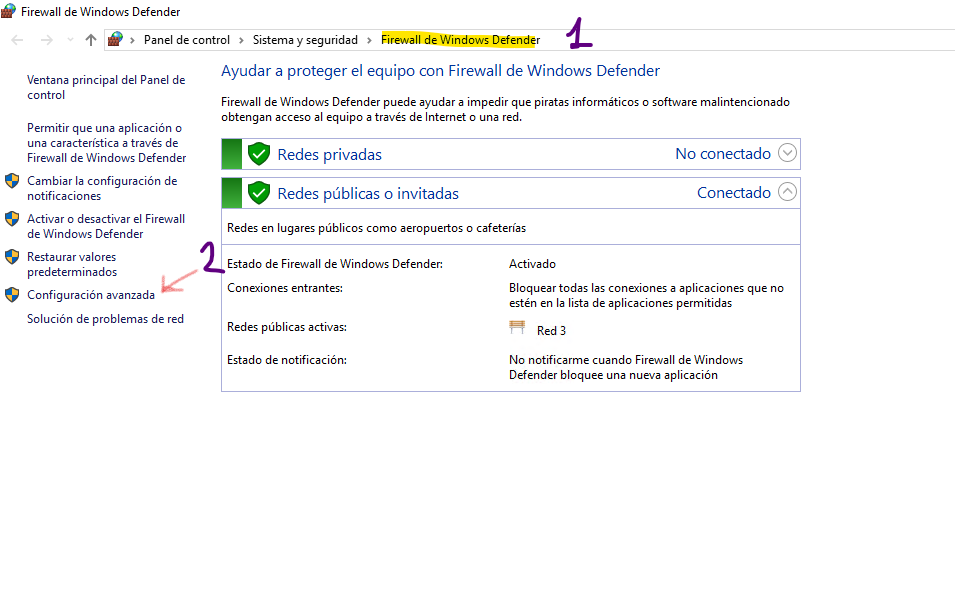Click the green shield beside Redes privadas

coord(259,154)
